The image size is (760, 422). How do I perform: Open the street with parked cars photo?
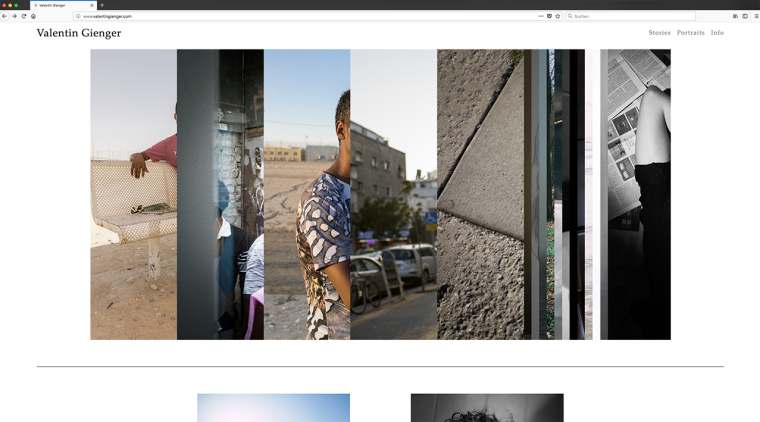point(394,194)
